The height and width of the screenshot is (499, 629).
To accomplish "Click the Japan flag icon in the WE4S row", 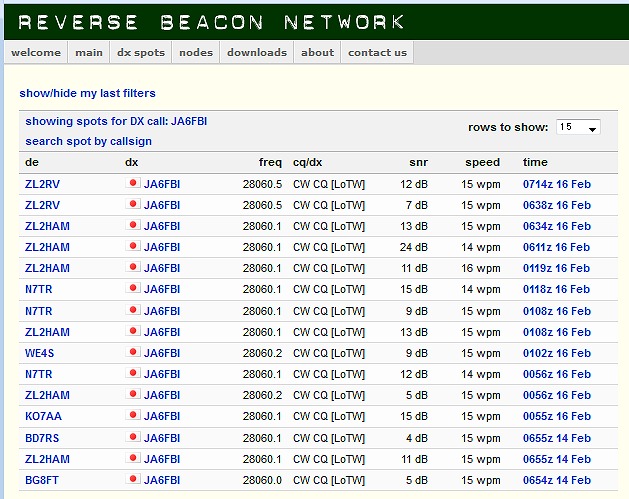I will pyautogui.click(x=132, y=352).
